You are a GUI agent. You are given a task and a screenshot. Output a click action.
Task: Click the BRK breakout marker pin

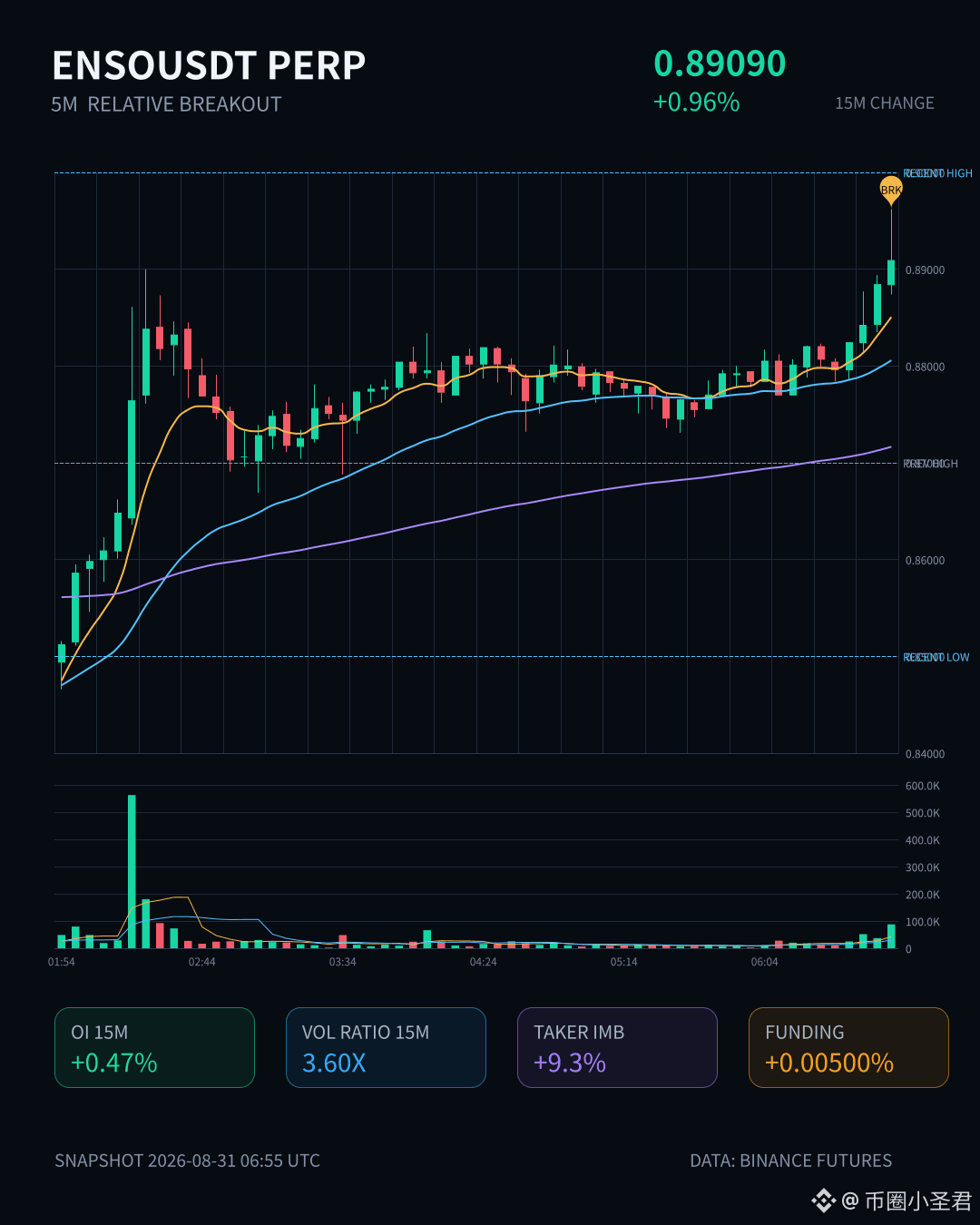click(891, 190)
